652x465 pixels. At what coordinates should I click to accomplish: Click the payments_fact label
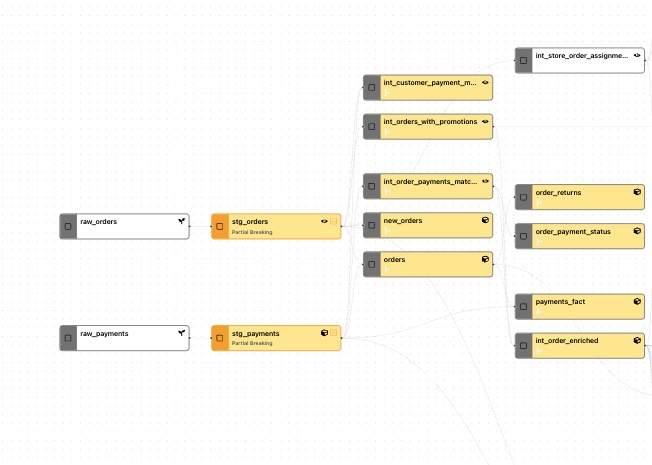tap(560, 302)
